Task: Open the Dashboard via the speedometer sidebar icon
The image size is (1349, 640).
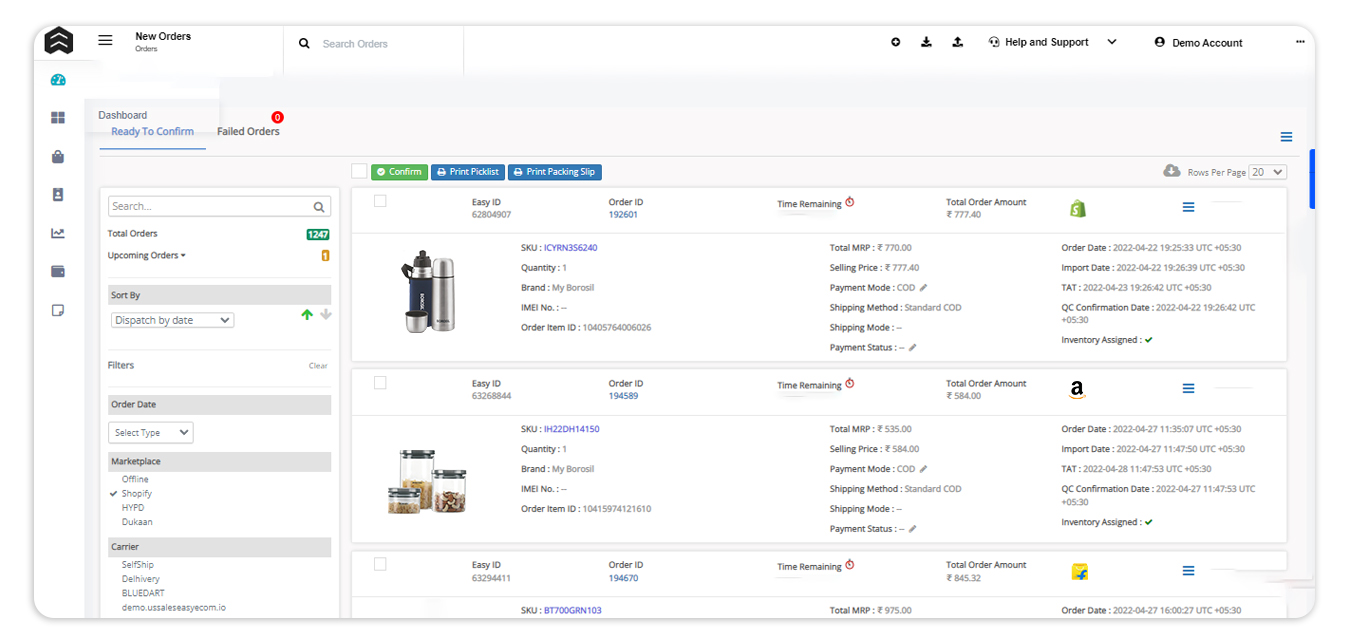Action: pos(58,79)
